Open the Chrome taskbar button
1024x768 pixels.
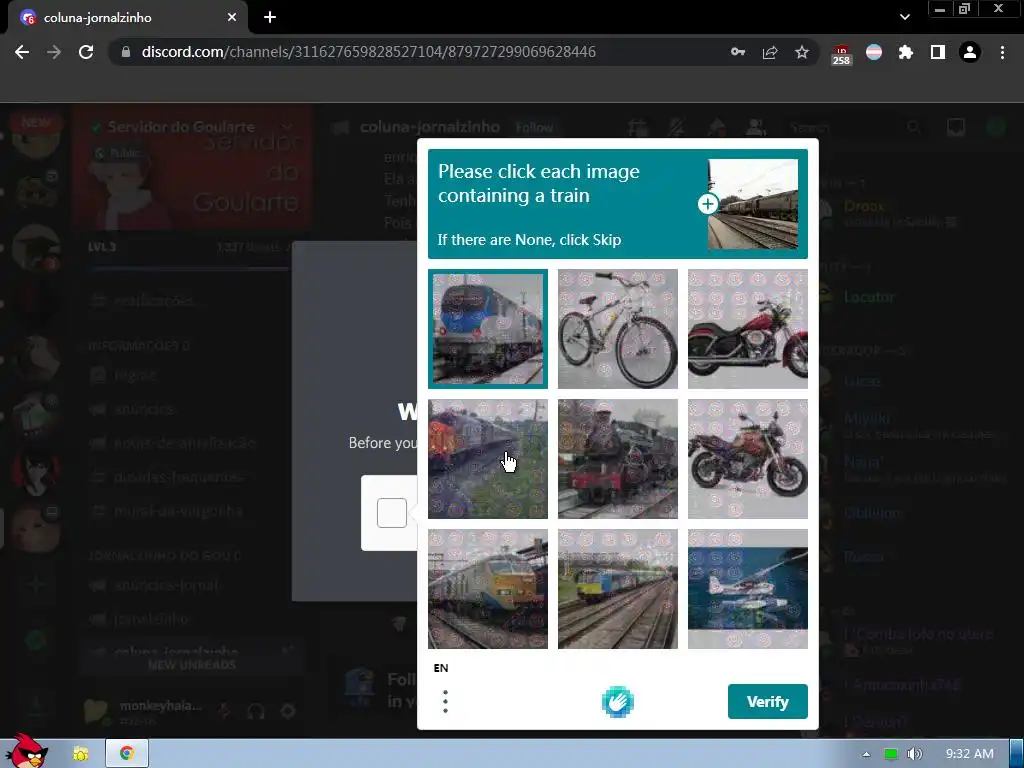pos(127,754)
